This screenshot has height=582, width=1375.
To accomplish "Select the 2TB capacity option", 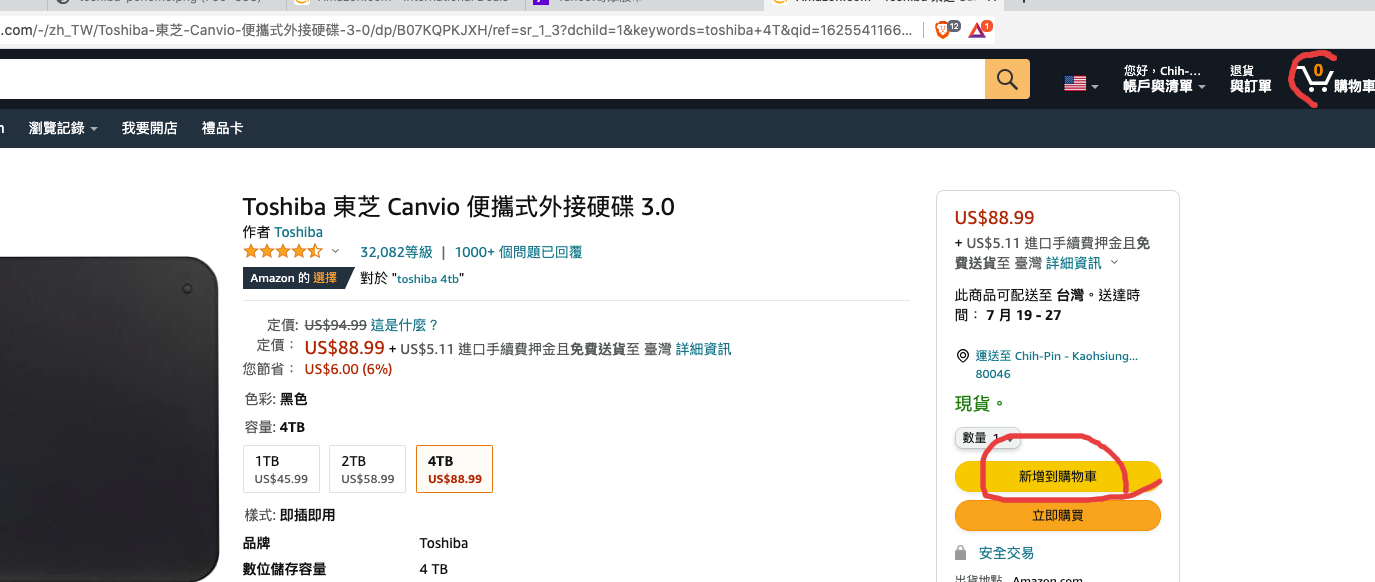I will [367, 469].
